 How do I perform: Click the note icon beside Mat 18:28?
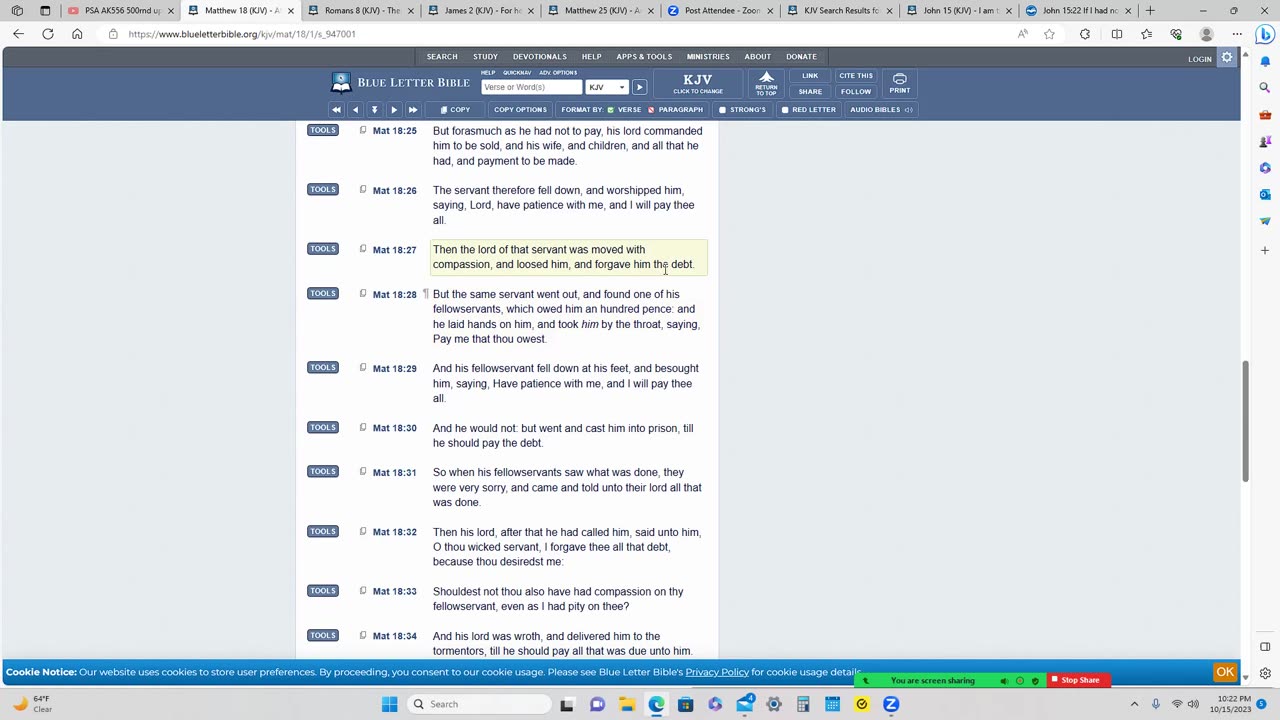[363, 294]
